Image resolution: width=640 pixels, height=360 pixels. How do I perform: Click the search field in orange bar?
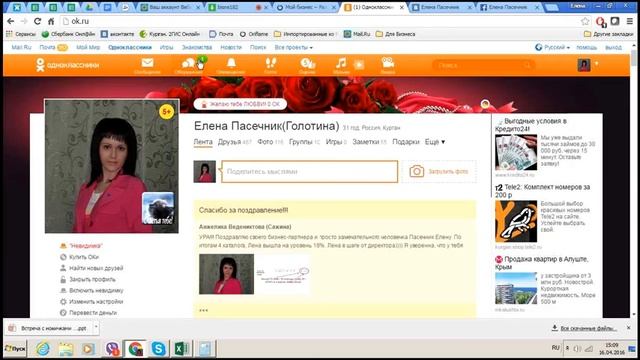tap(483, 65)
